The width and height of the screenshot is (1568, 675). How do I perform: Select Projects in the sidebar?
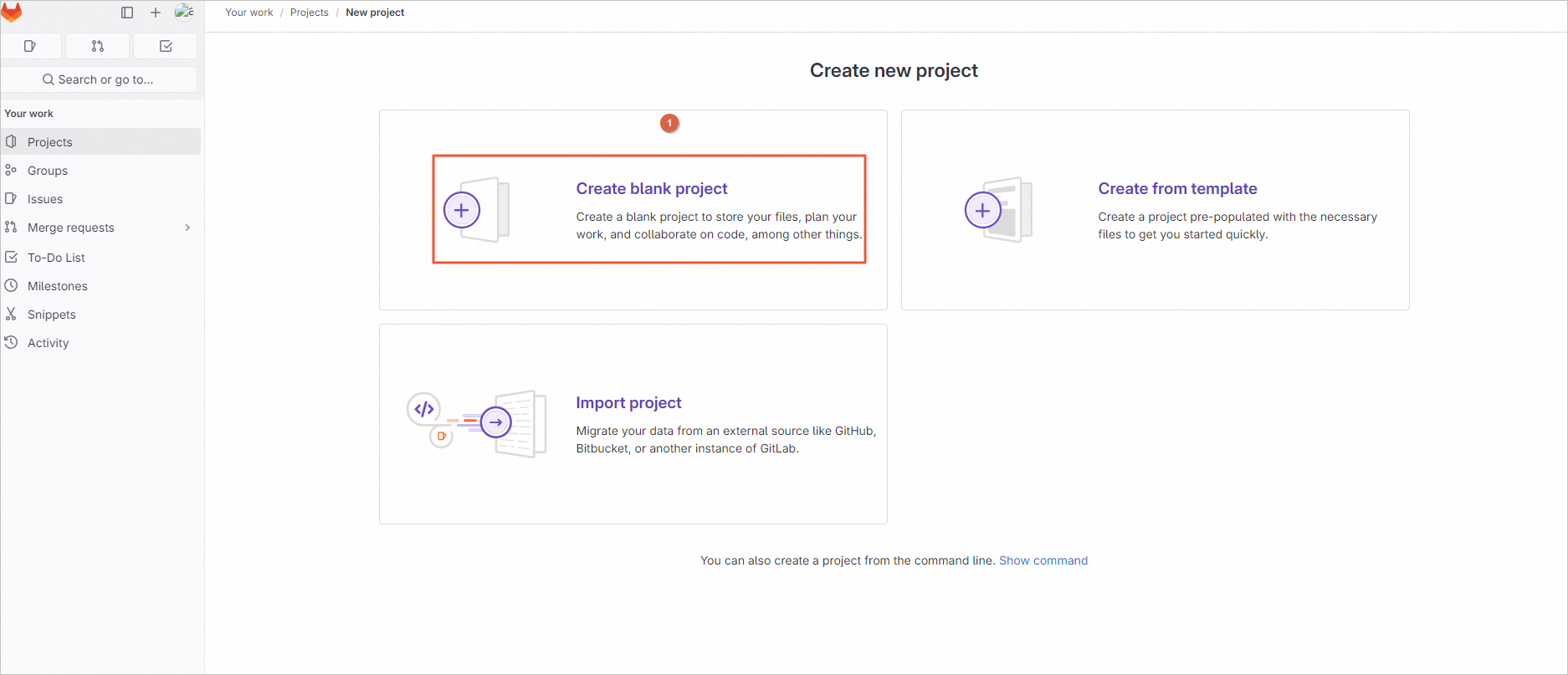[50, 142]
